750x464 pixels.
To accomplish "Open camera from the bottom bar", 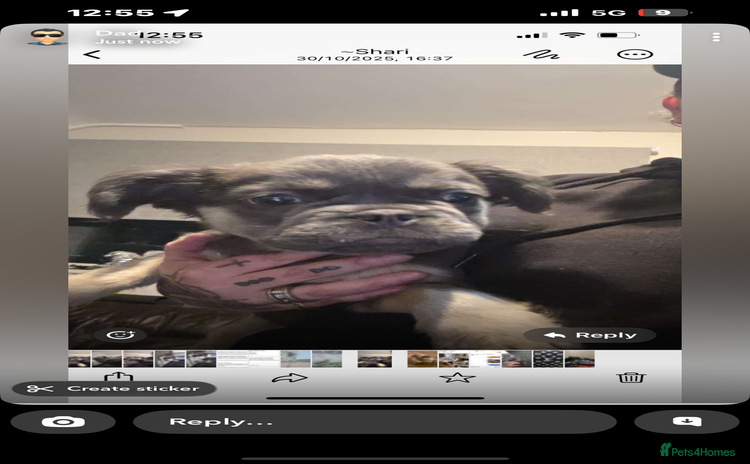I will click(63, 422).
